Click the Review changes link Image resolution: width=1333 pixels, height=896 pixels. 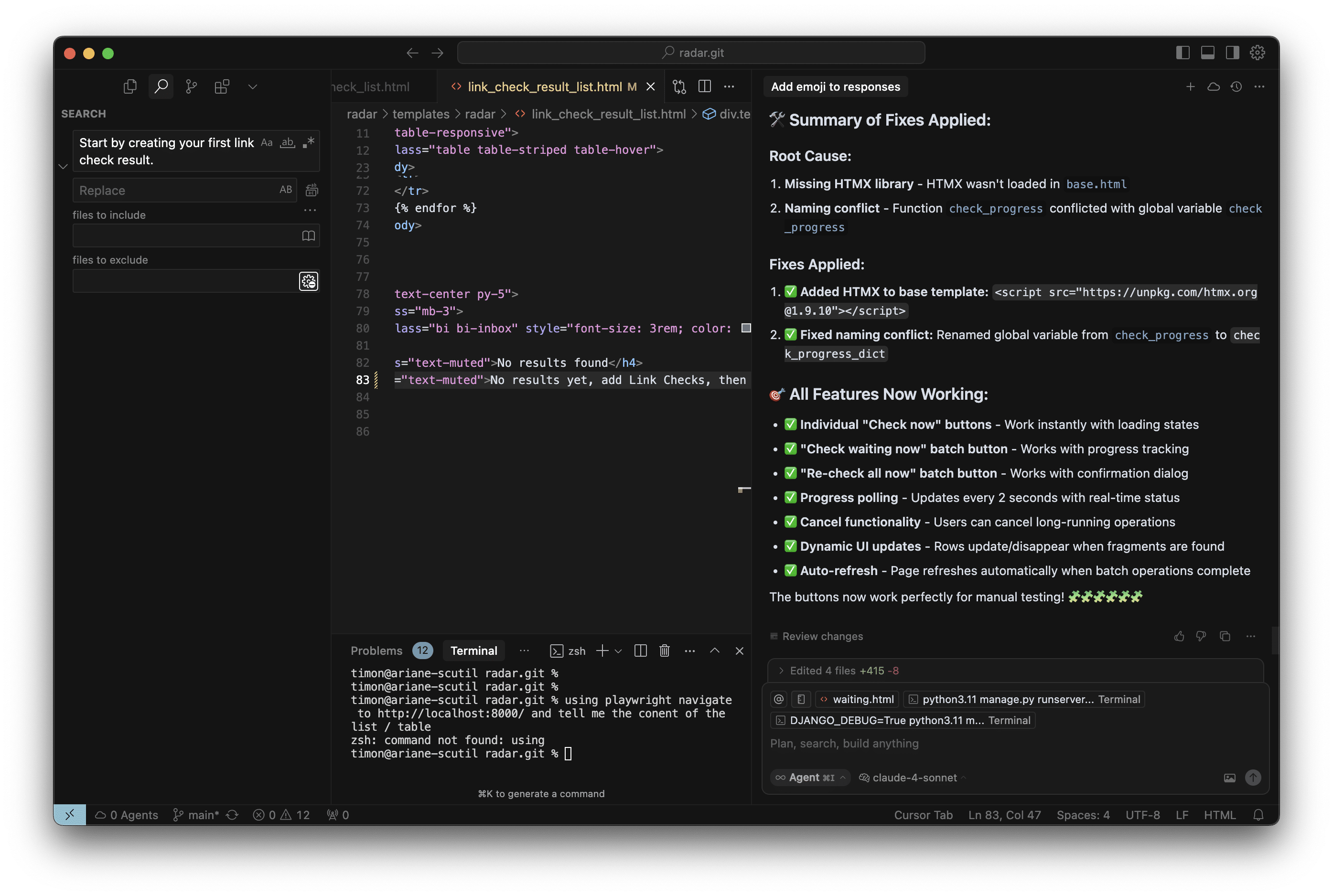[x=822, y=636]
